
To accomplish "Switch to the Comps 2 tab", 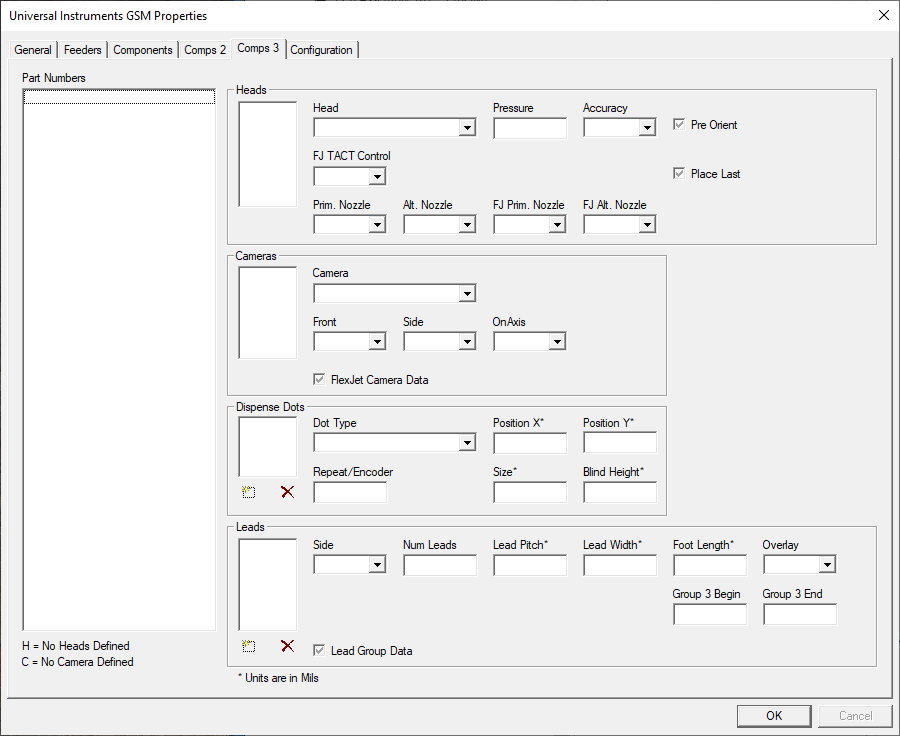I will pos(205,49).
